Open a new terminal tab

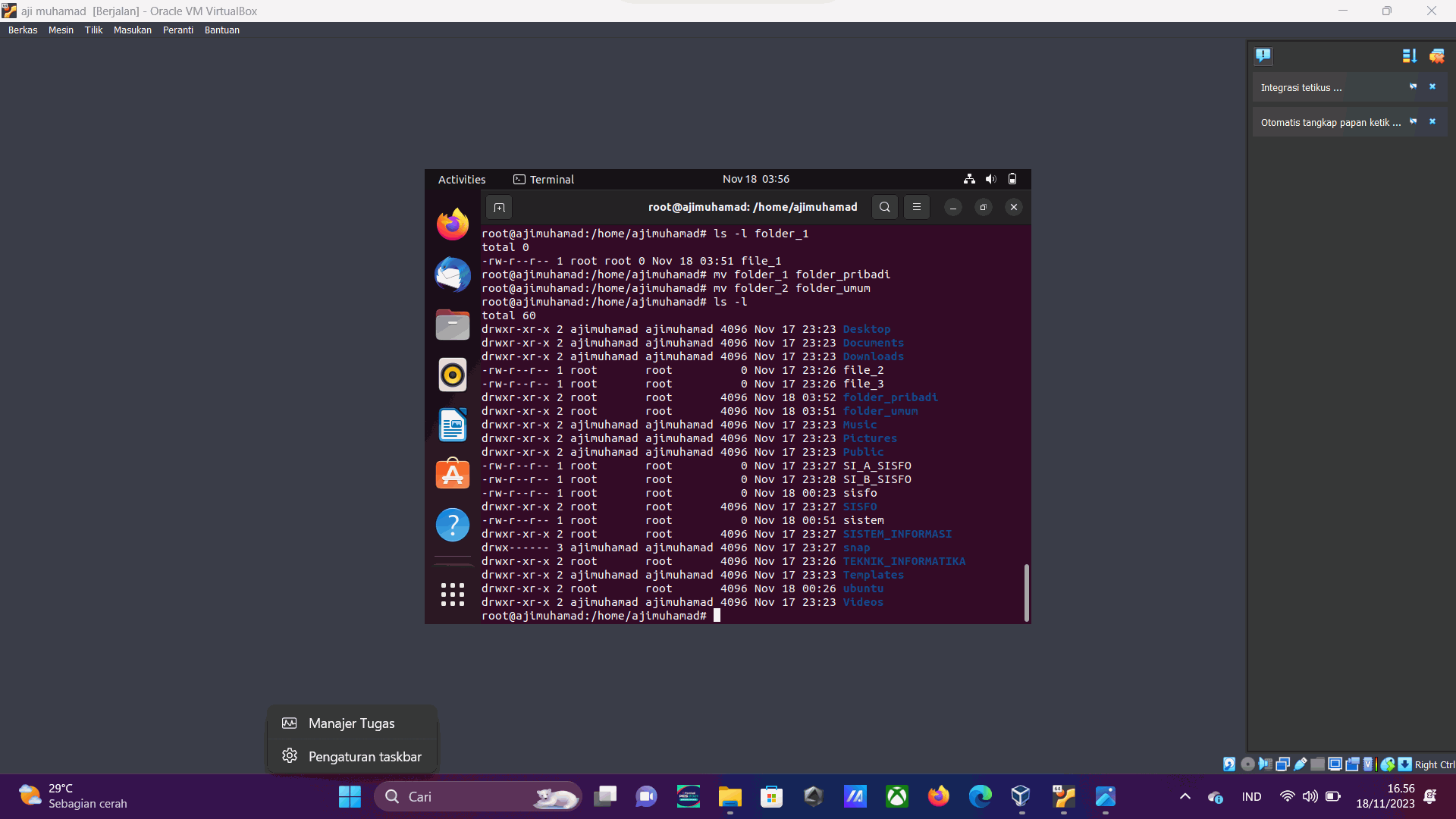point(499,207)
